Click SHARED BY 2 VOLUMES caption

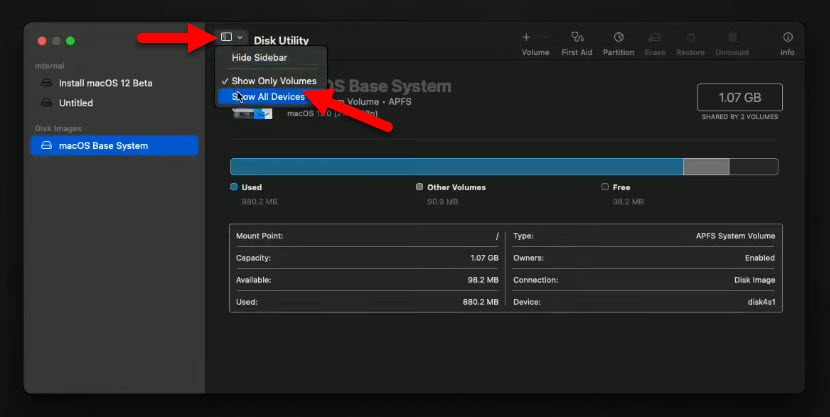[739, 117]
